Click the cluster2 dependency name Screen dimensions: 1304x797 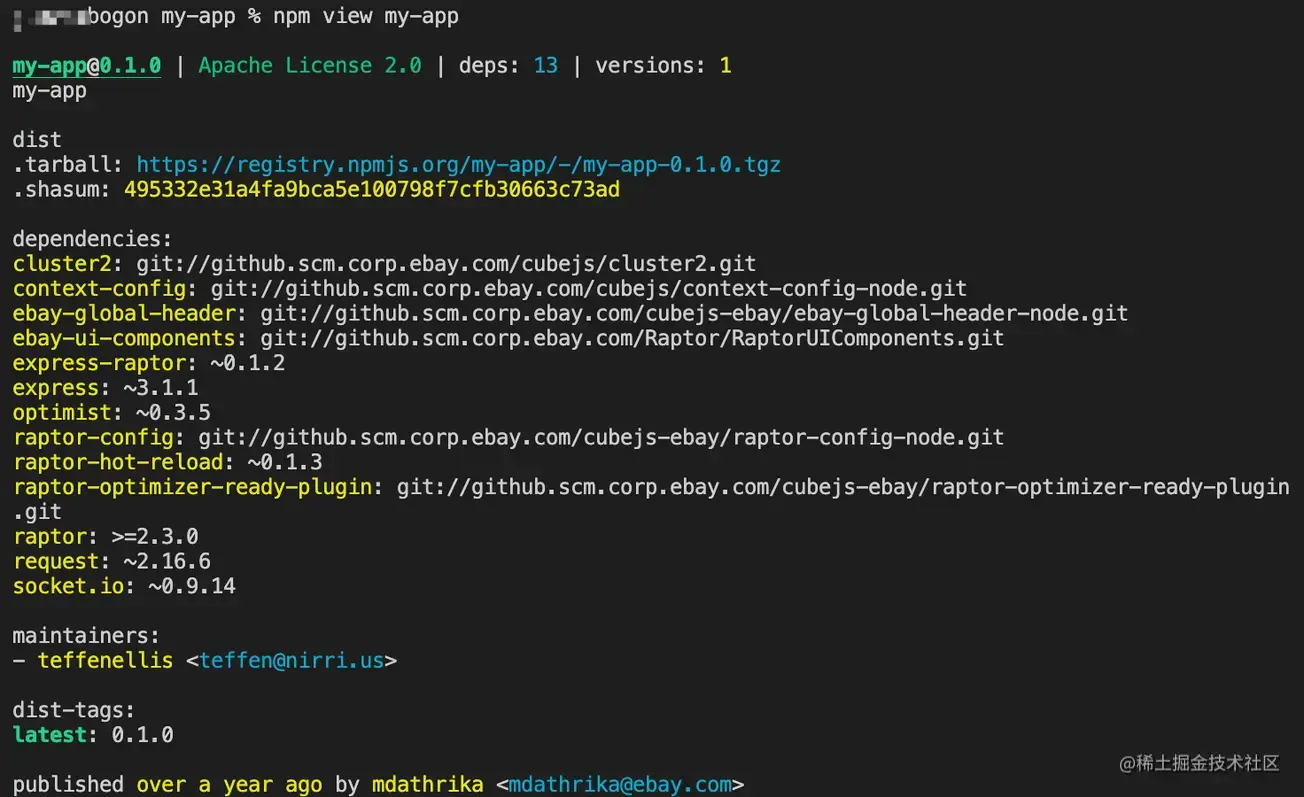(x=61, y=264)
